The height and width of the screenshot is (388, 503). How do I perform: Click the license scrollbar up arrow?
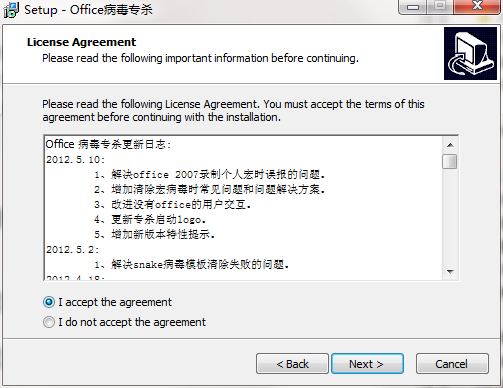point(450,145)
